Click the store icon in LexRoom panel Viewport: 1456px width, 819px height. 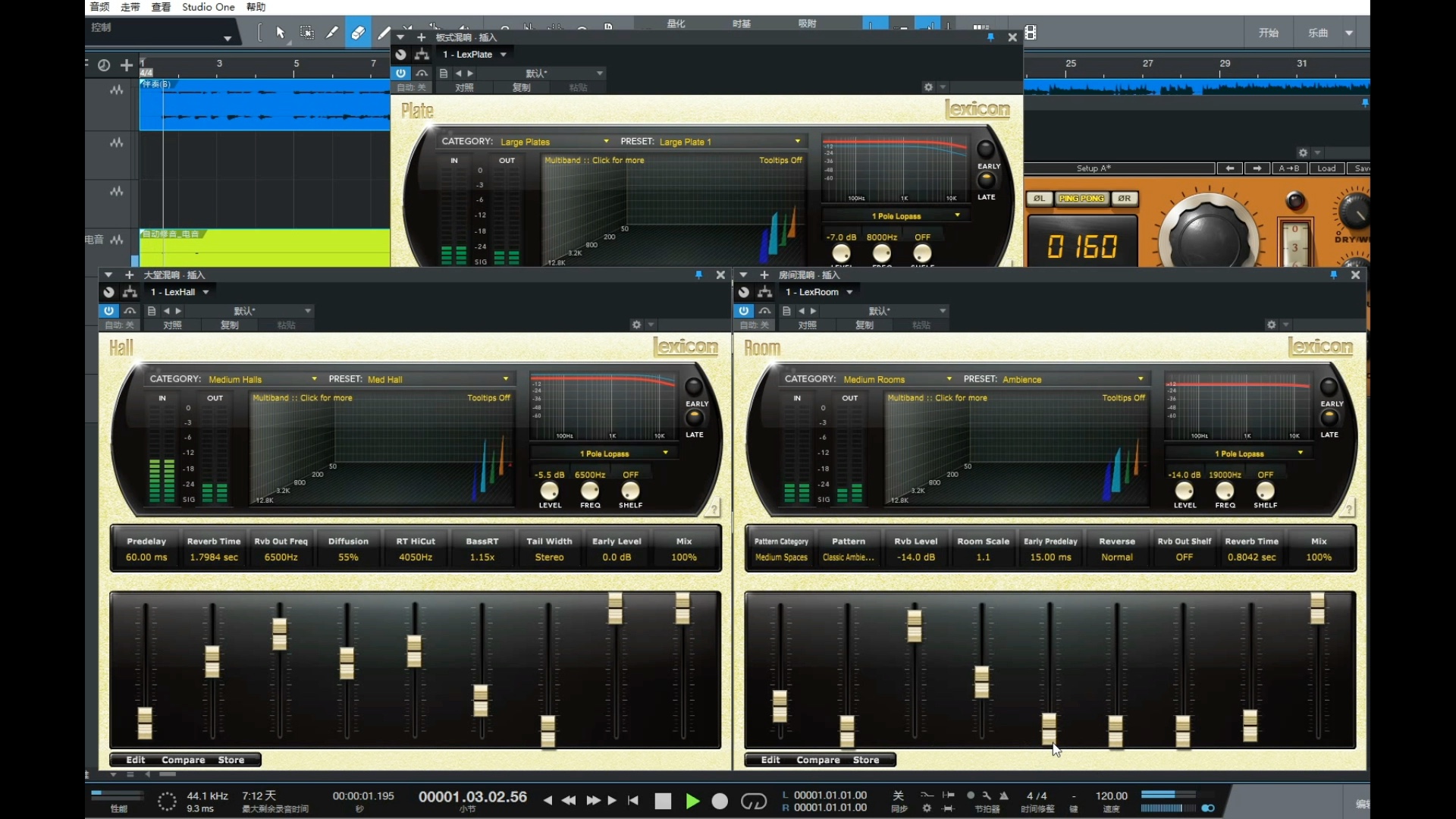click(x=865, y=759)
